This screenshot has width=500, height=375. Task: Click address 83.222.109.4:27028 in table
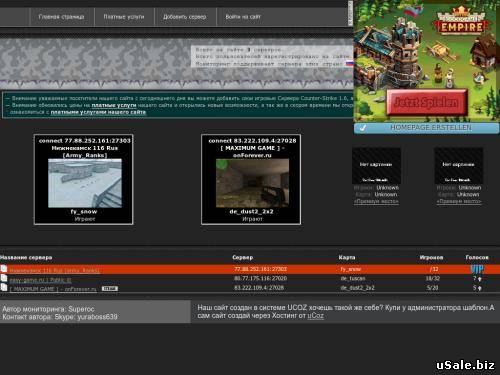coord(259,288)
